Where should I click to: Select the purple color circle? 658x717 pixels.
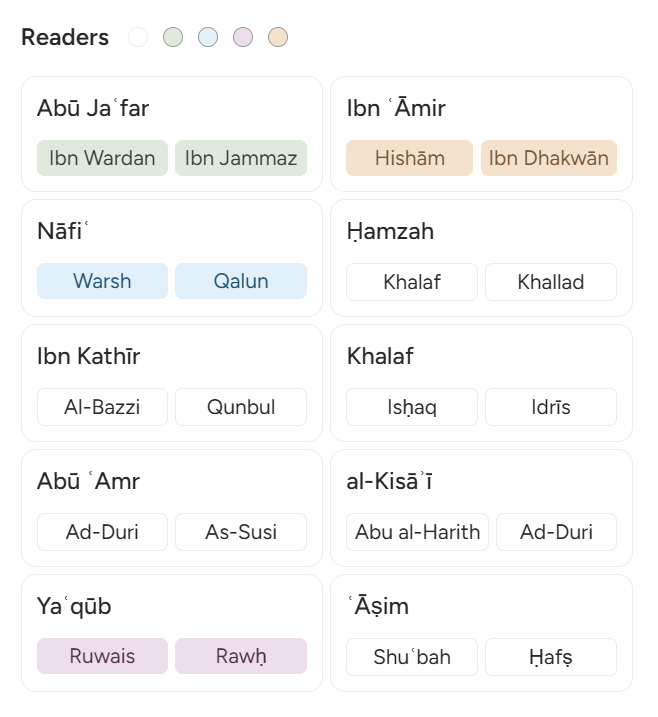coord(243,37)
